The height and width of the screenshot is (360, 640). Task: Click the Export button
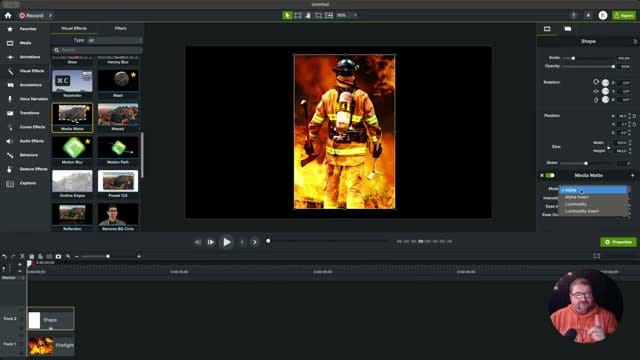click(x=624, y=16)
